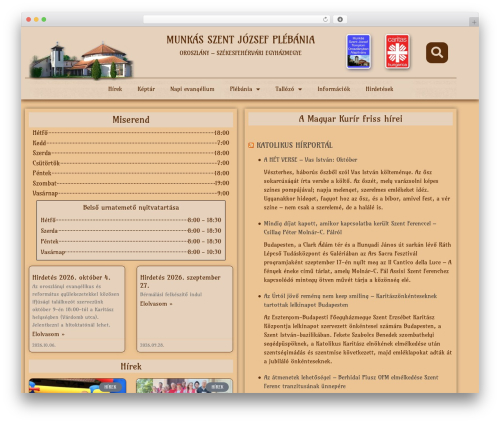Image resolution: width=500 pixels, height=423 pixels.
Task: Click the Szombat 19:00 mass row
Action: 131,183
